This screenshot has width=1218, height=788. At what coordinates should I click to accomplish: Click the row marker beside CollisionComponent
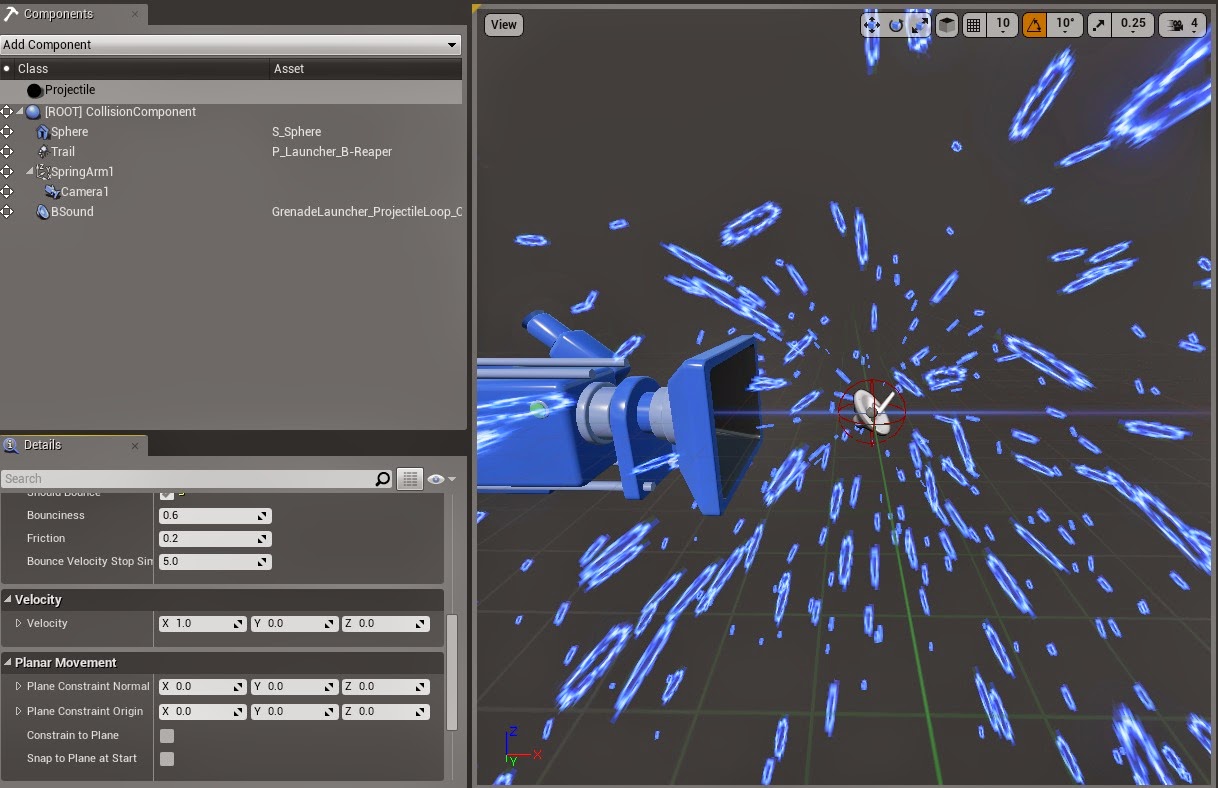[6, 112]
